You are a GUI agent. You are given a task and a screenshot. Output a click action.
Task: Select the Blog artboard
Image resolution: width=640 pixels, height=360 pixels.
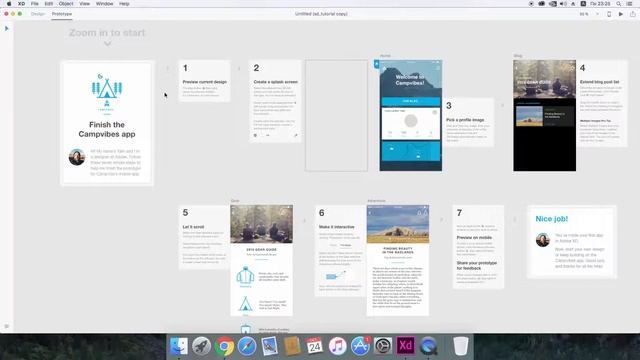tap(544, 116)
